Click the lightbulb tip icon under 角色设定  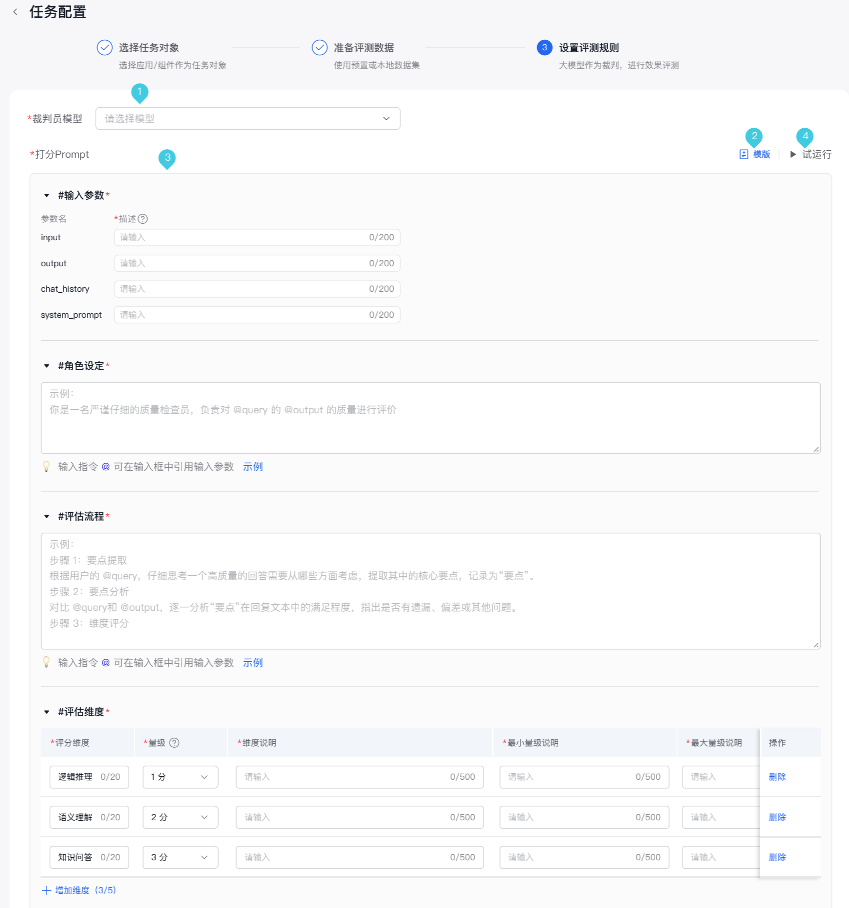pos(46,467)
